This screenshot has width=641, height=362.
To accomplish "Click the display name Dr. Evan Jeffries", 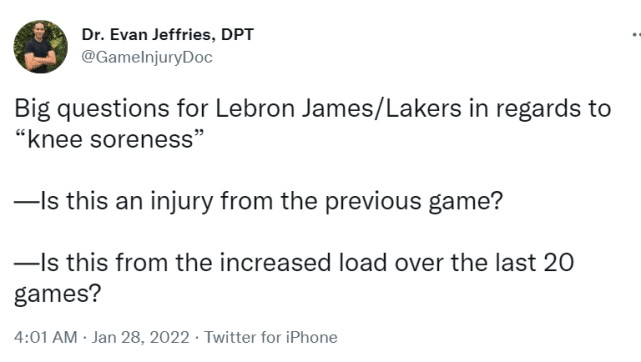I will coord(147,35).
